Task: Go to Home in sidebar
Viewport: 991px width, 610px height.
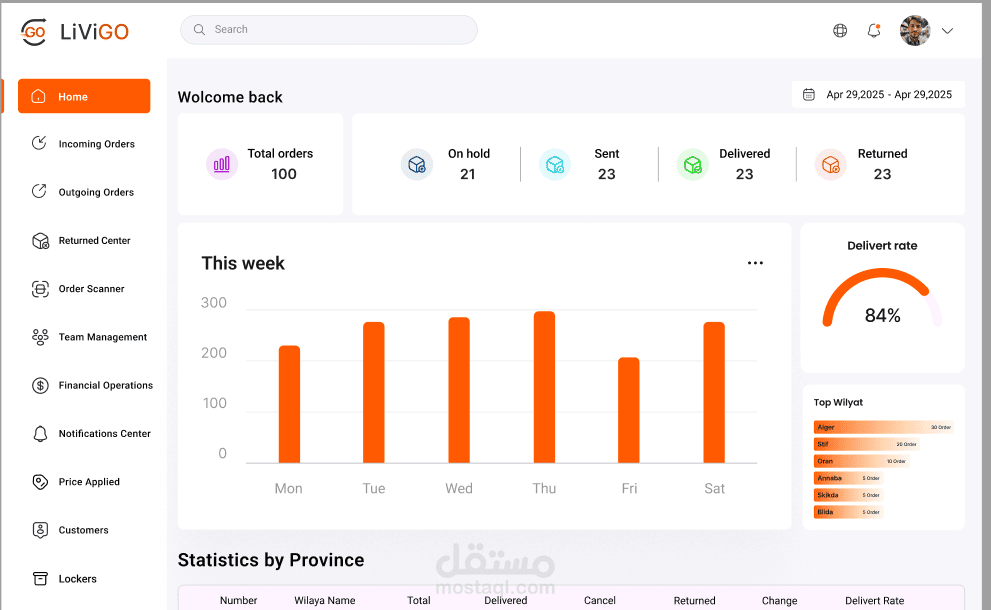Action: 84,96
